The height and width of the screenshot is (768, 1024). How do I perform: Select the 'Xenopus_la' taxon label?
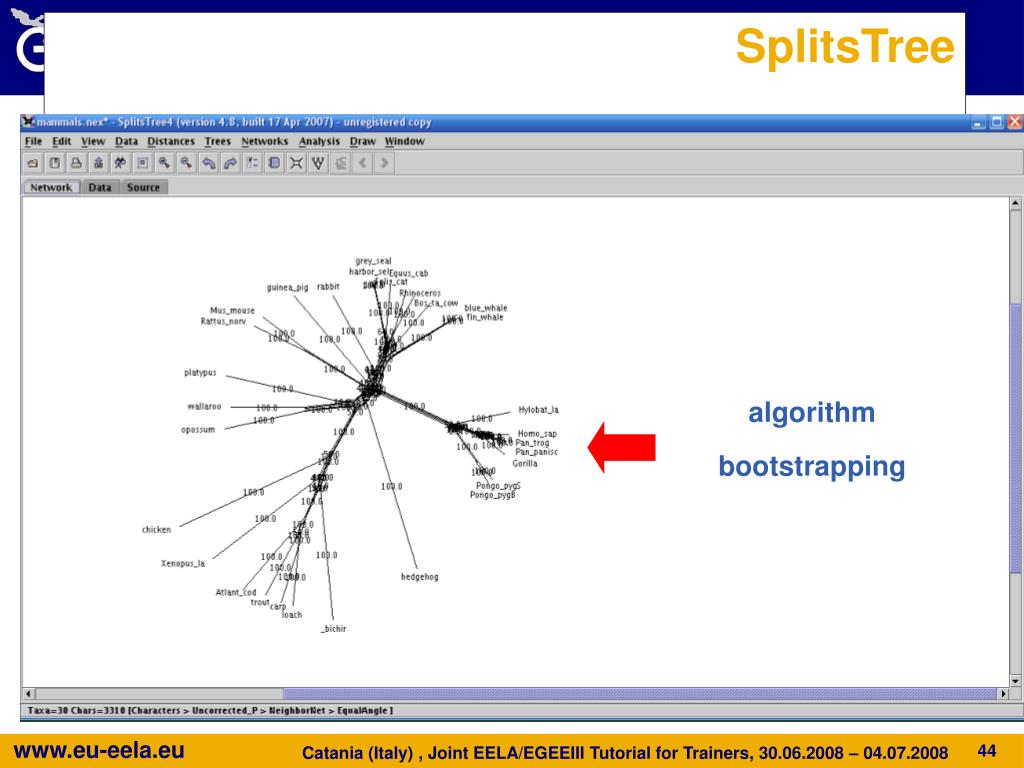[183, 563]
